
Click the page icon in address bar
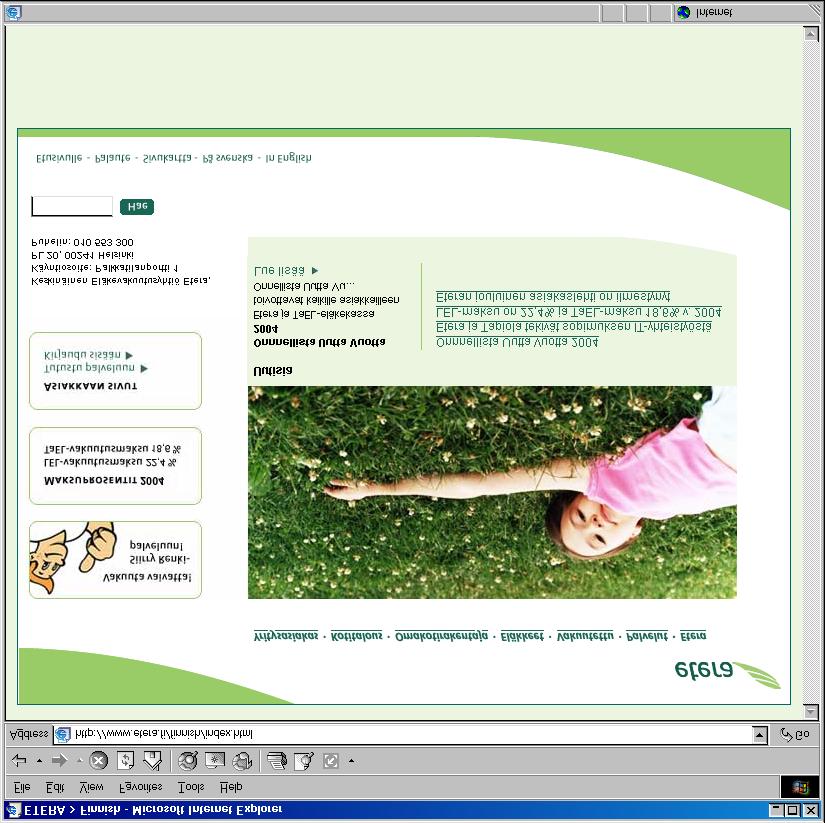(x=63, y=734)
